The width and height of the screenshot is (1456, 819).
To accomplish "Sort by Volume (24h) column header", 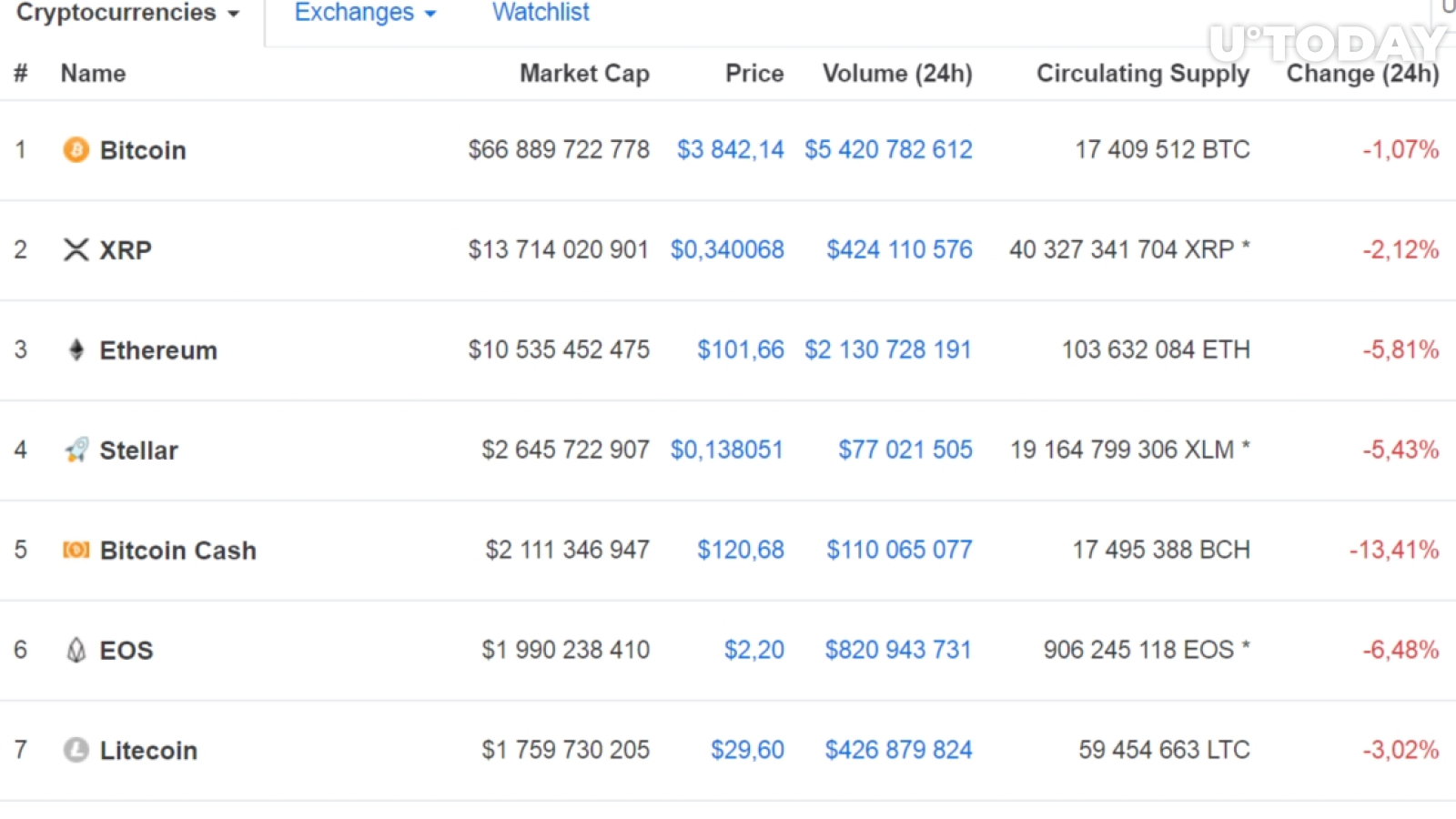I will pyautogui.click(x=897, y=74).
